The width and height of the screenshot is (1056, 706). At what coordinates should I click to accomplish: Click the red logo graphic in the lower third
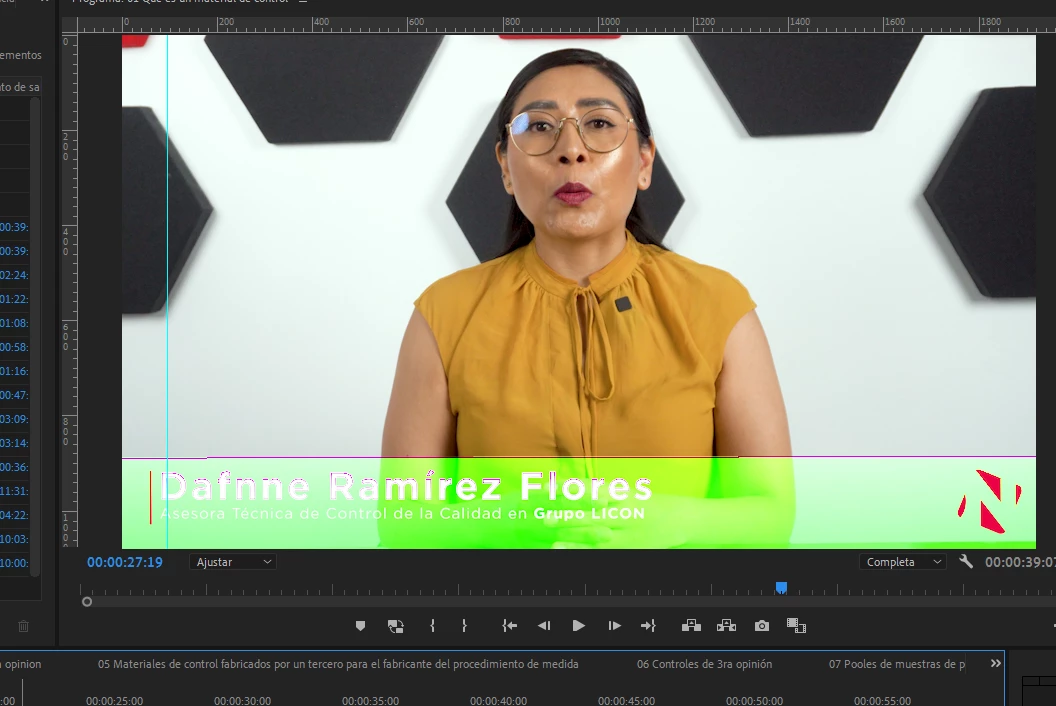[x=989, y=501]
